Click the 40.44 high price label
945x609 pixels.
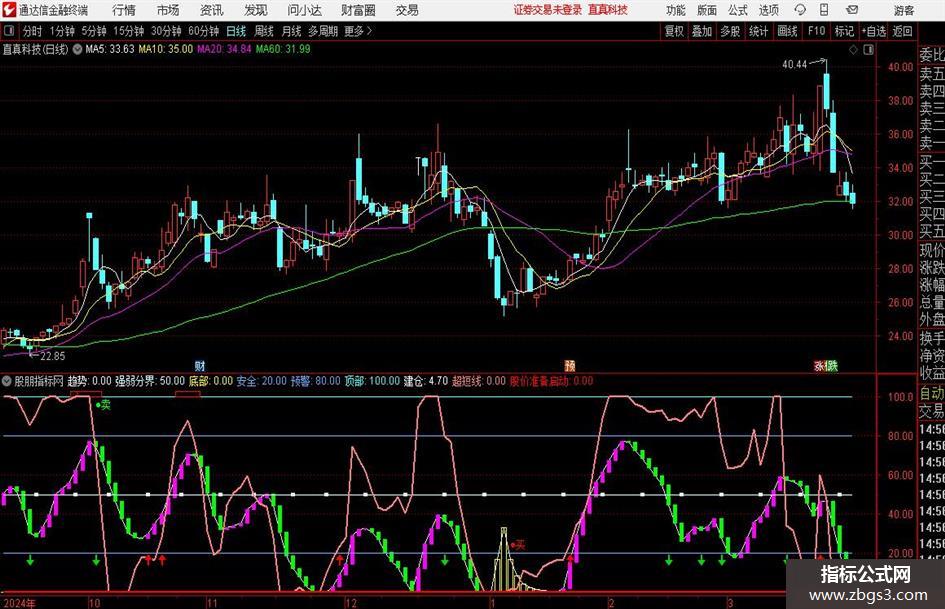click(794, 65)
